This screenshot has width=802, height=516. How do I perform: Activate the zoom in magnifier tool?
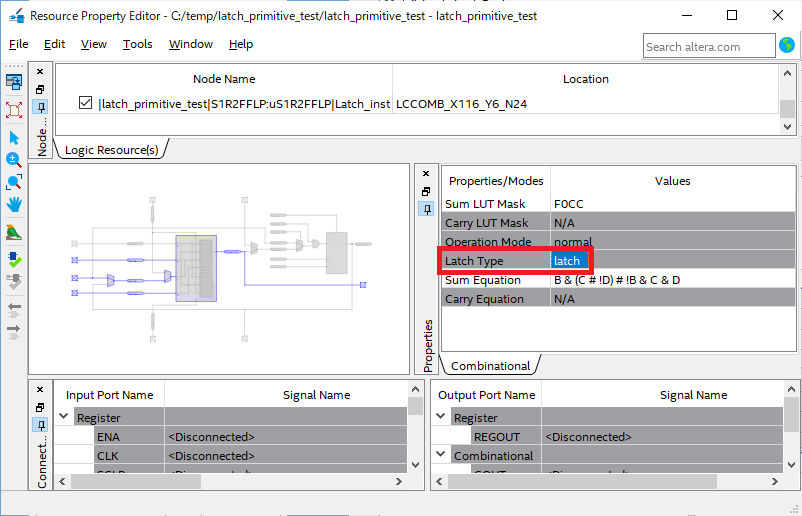click(x=14, y=160)
